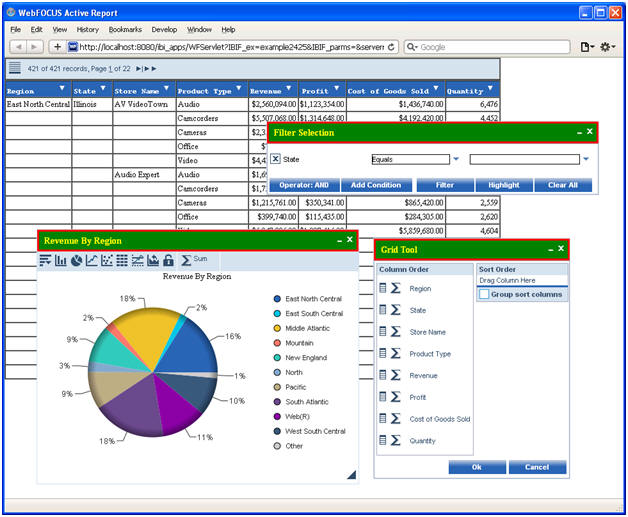Open Region column header dropdown

62,88
